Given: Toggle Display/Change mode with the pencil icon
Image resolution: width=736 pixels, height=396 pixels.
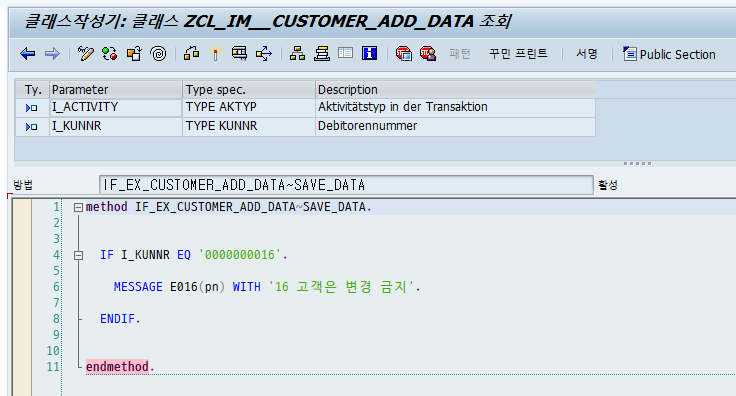Looking at the screenshot, I should 85,54.
